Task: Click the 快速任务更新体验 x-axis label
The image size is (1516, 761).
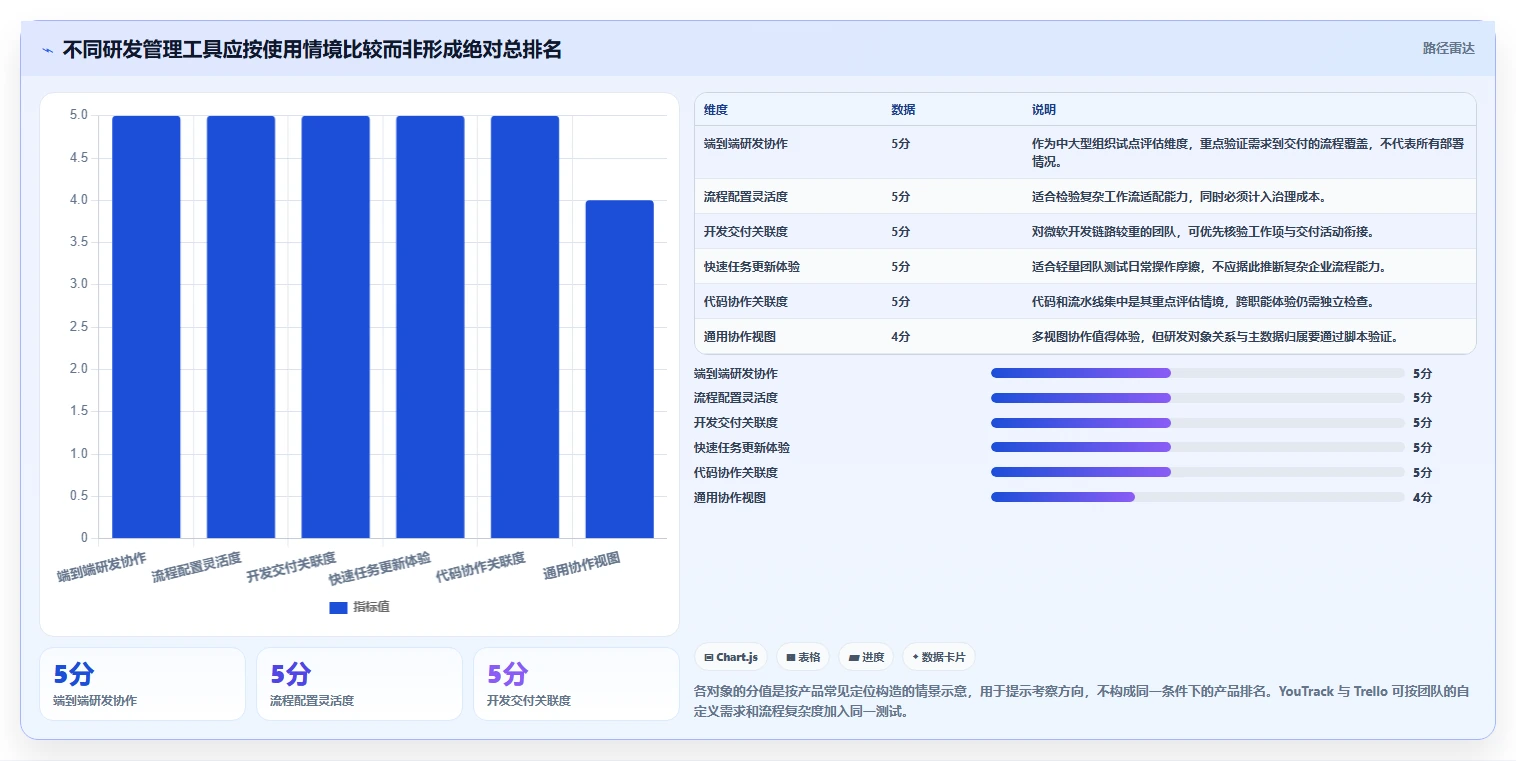Action: tap(380, 569)
